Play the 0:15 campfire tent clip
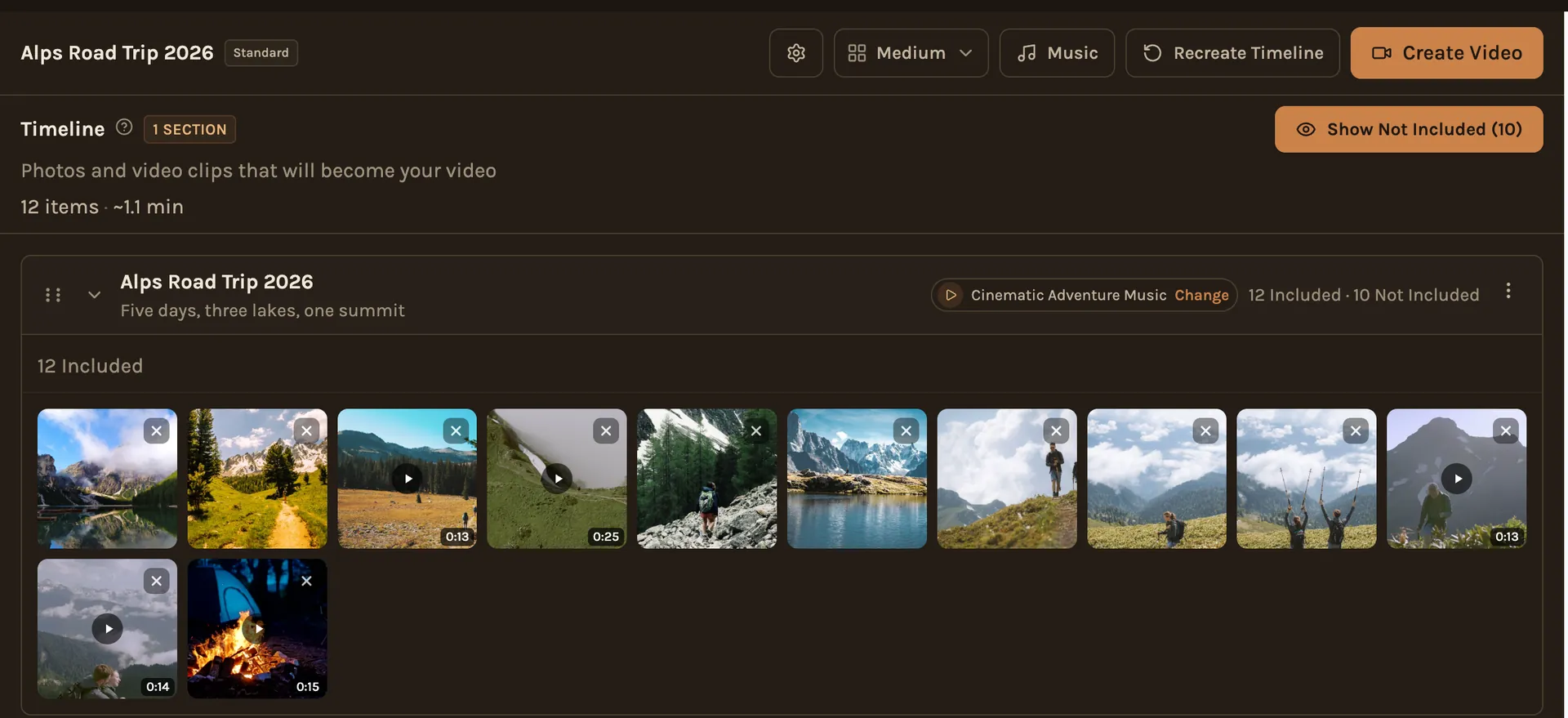 [x=257, y=629]
